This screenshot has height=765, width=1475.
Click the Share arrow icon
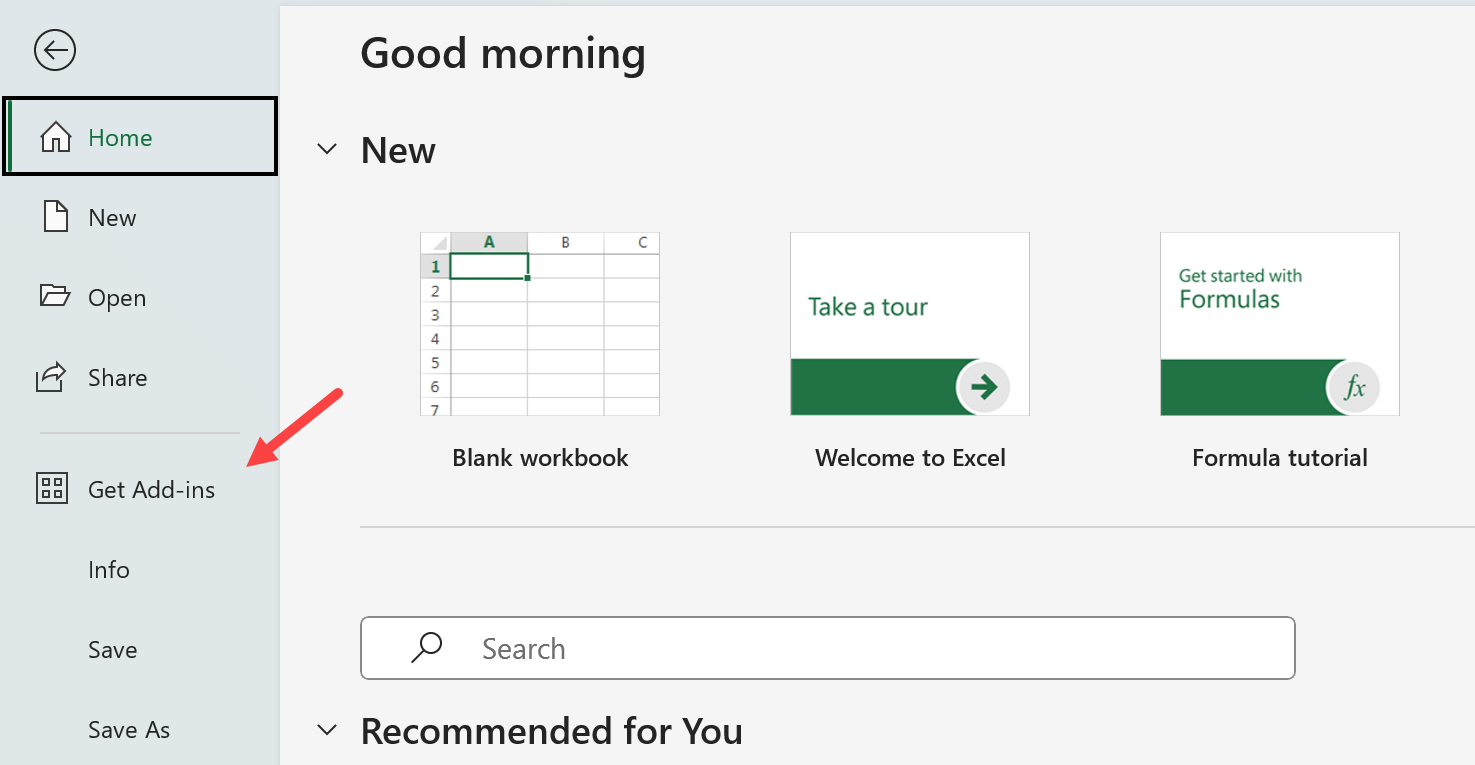click(51, 377)
